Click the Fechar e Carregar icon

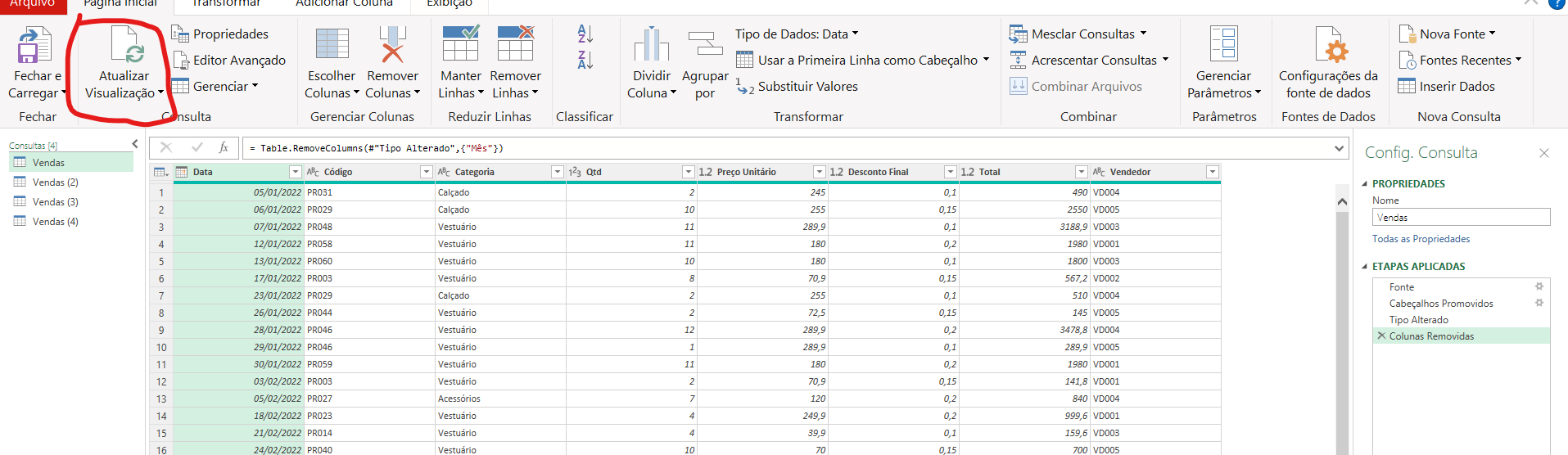(x=34, y=45)
